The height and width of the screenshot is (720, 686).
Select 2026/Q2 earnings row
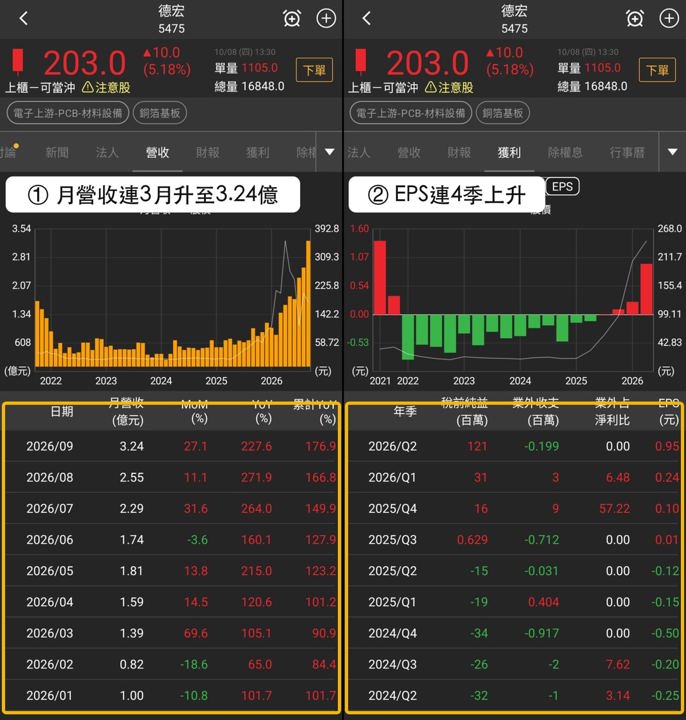[514, 446]
